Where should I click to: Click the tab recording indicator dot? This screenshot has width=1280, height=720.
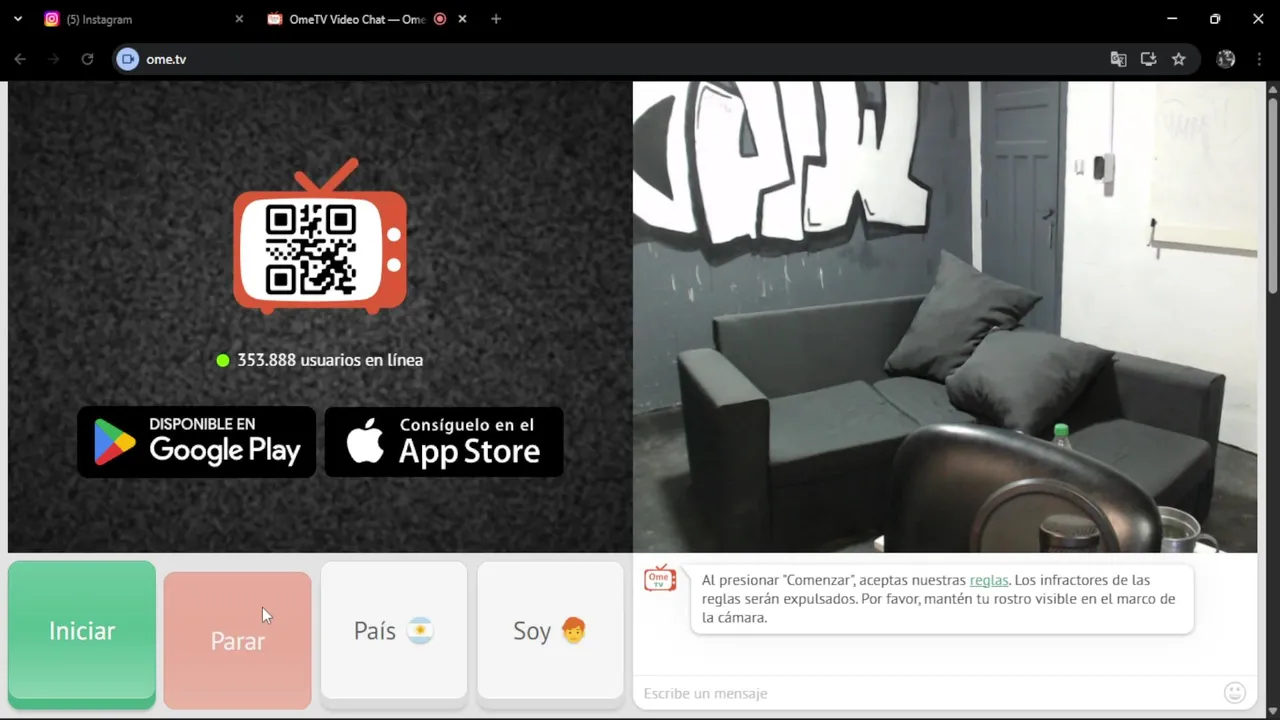[440, 19]
